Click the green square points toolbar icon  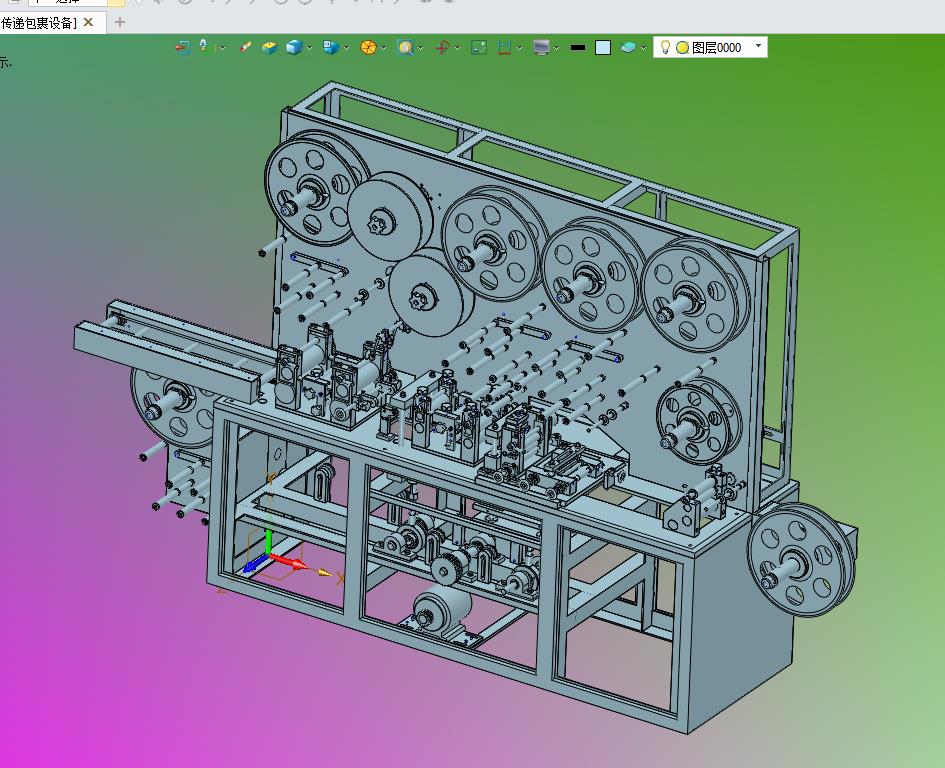point(479,47)
